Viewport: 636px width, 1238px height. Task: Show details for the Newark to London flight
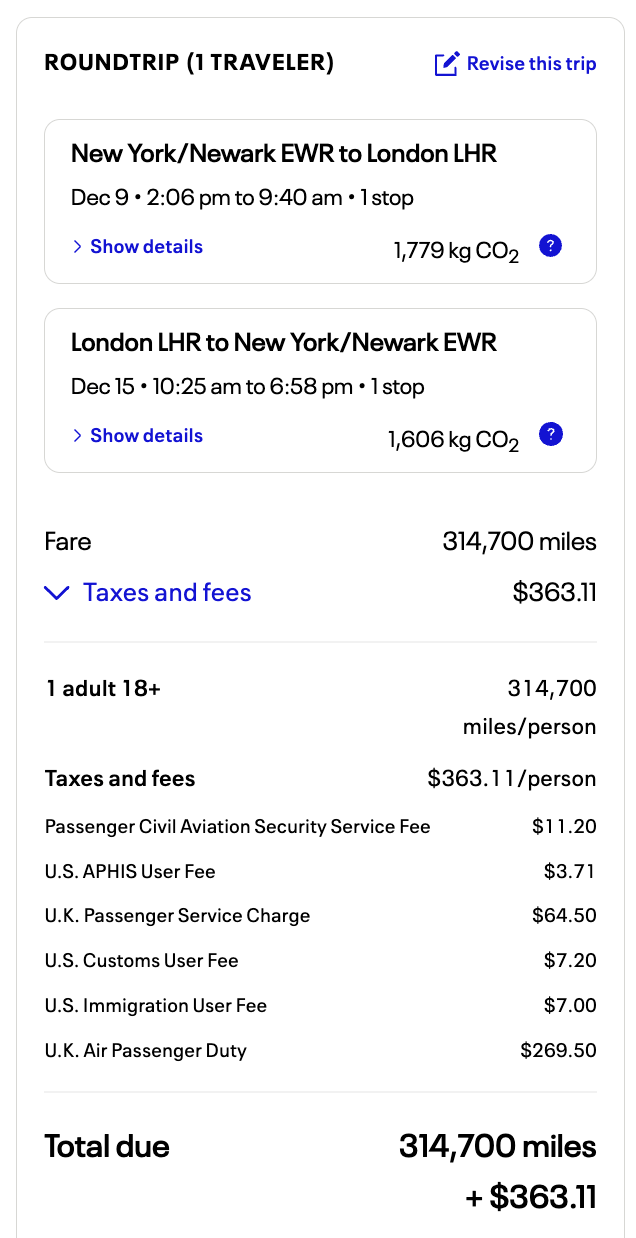coord(146,247)
